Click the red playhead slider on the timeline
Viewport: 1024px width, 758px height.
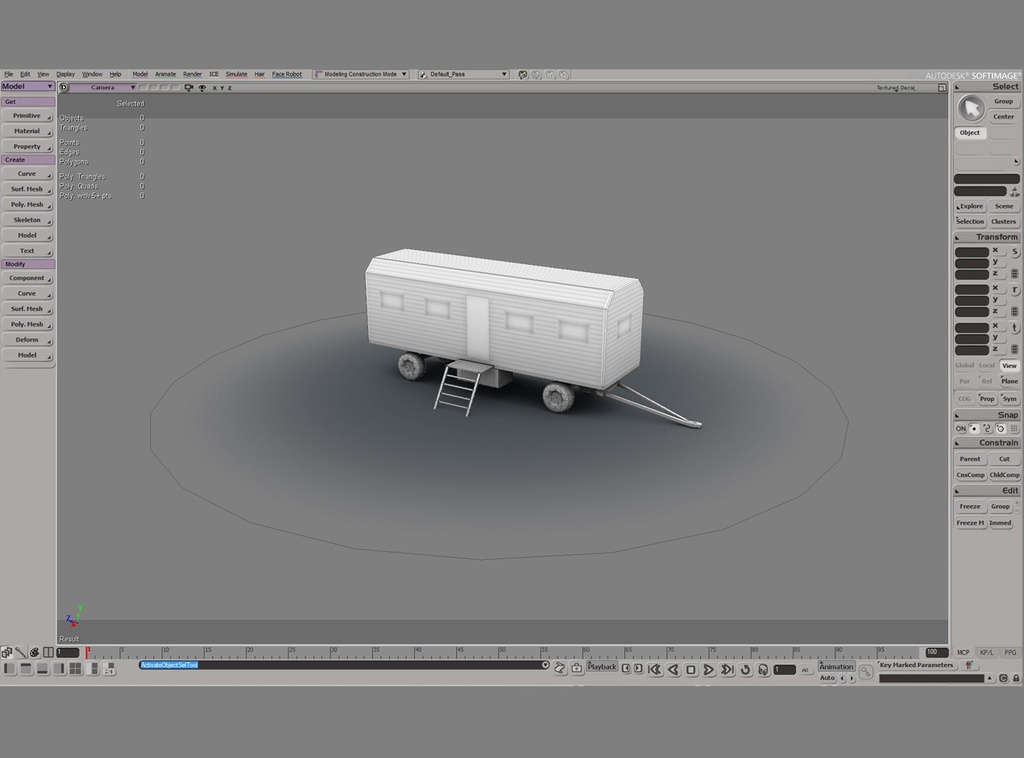pos(86,653)
